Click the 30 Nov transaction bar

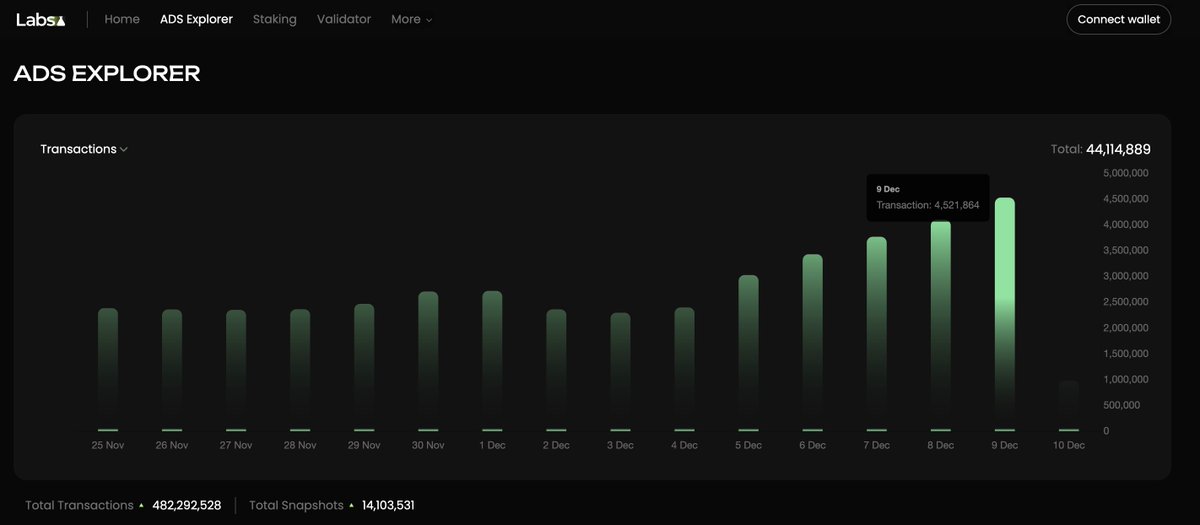pos(428,361)
